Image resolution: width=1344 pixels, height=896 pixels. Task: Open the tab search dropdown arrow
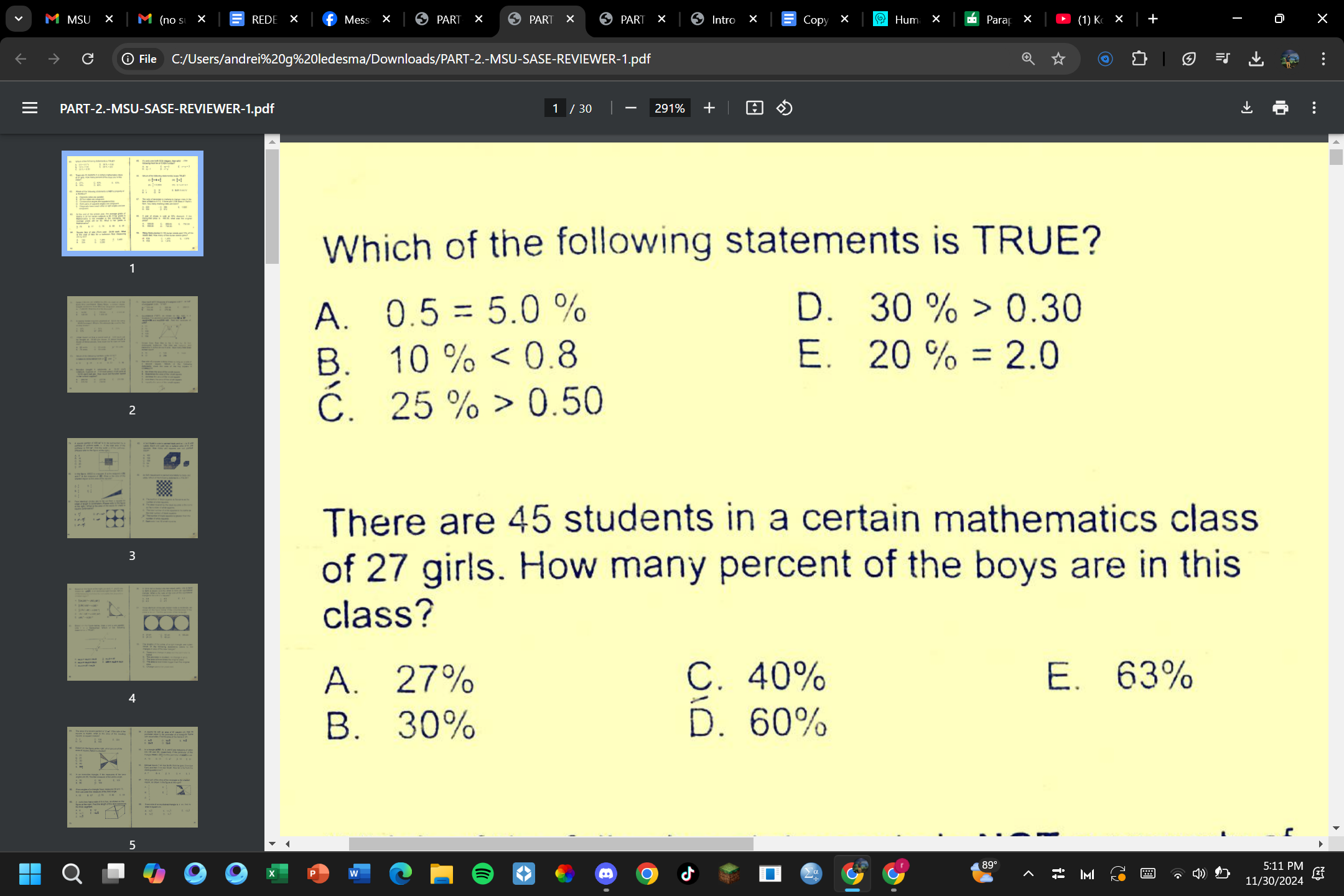[x=19, y=19]
